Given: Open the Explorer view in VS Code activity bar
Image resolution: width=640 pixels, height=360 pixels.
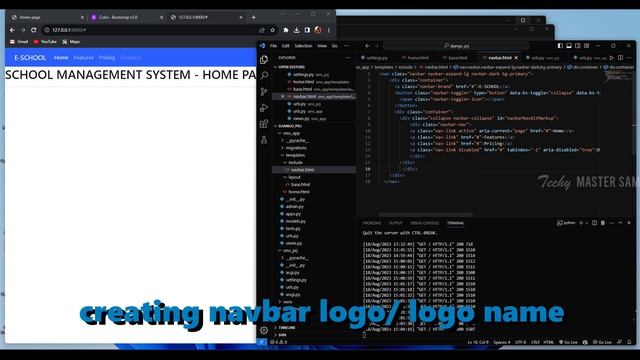Looking at the screenshot, I should coord(264,60).
